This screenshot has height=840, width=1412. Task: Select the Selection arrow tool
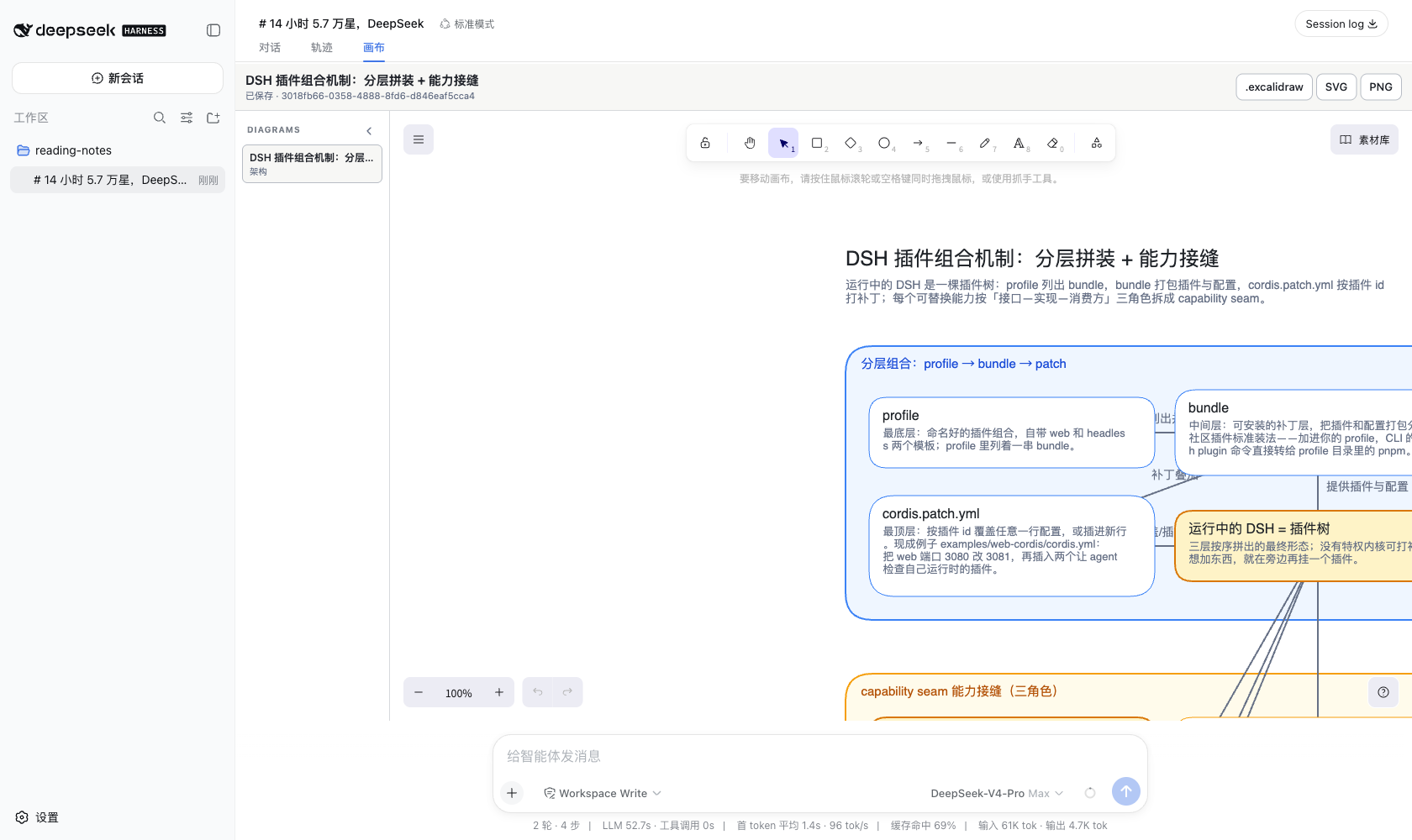(x=783, y=143)
